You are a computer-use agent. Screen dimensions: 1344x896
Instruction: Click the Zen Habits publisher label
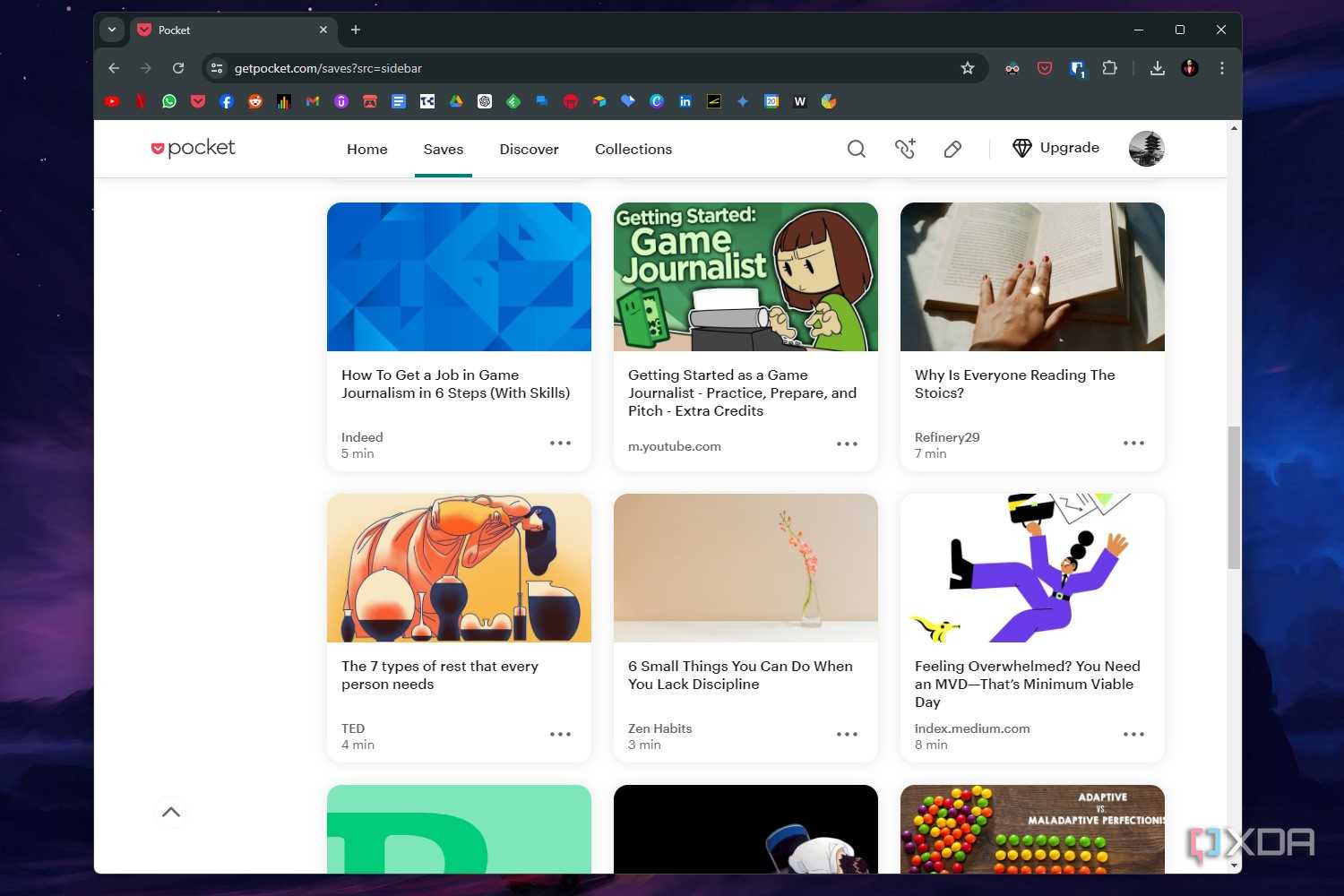click(659, 728)
